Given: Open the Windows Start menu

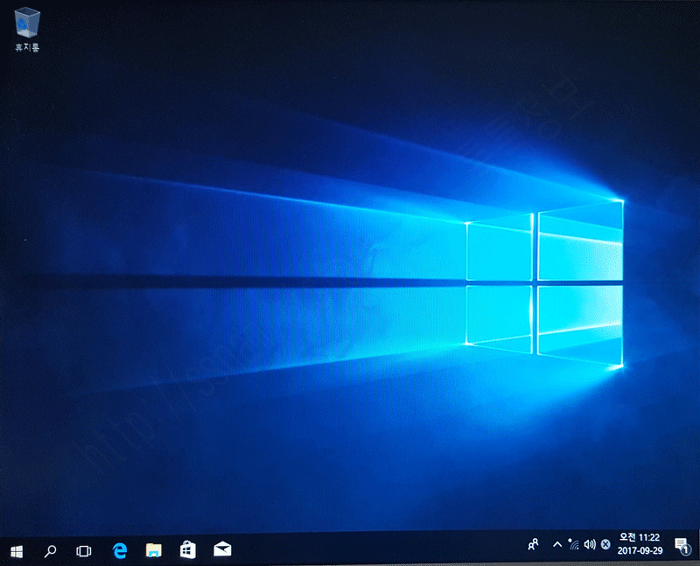Looking at the screenshot, I should pos(17,552).
